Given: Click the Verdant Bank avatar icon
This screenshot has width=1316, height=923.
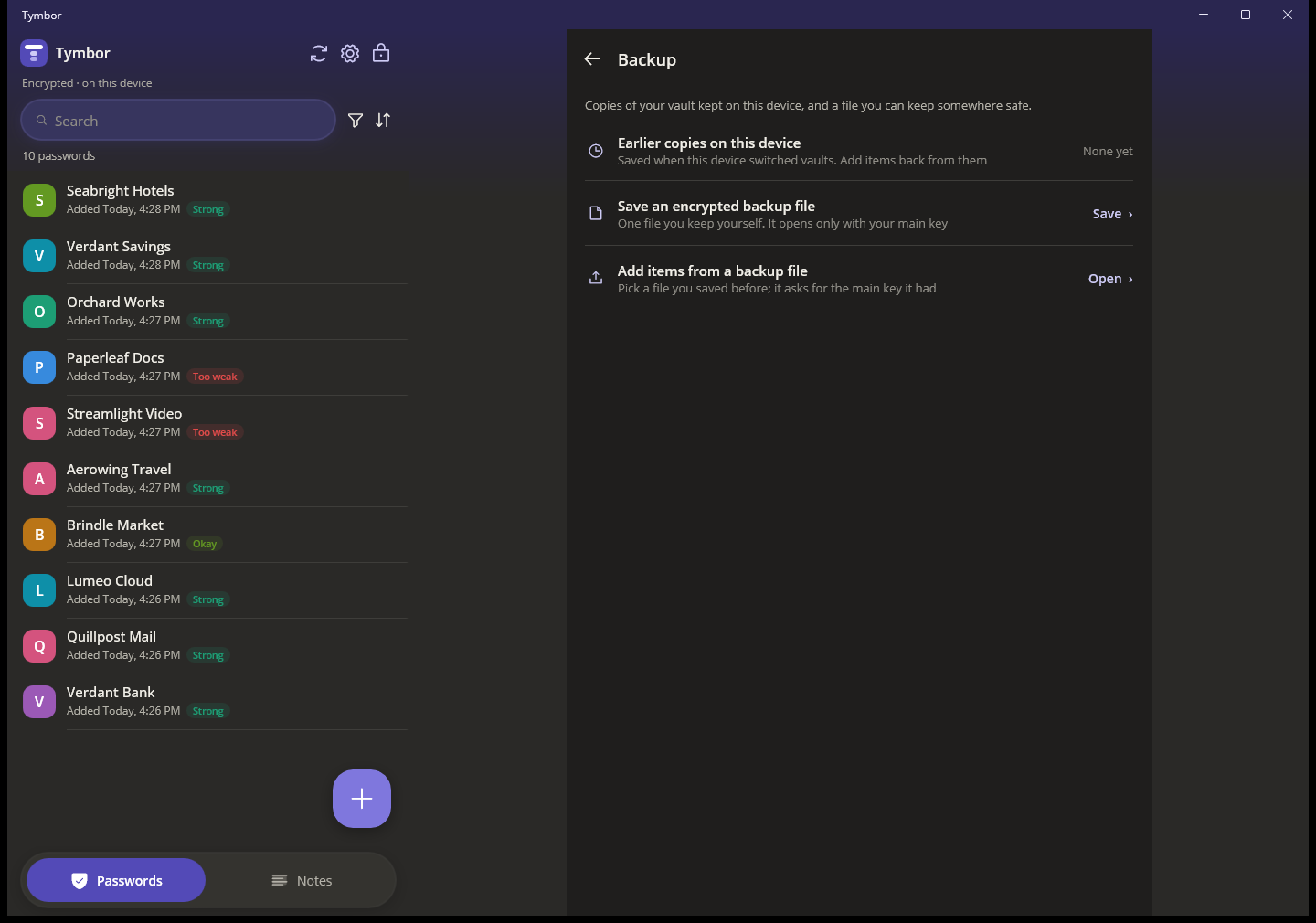Looking at the screenshot, I should (x=39, y=702).
